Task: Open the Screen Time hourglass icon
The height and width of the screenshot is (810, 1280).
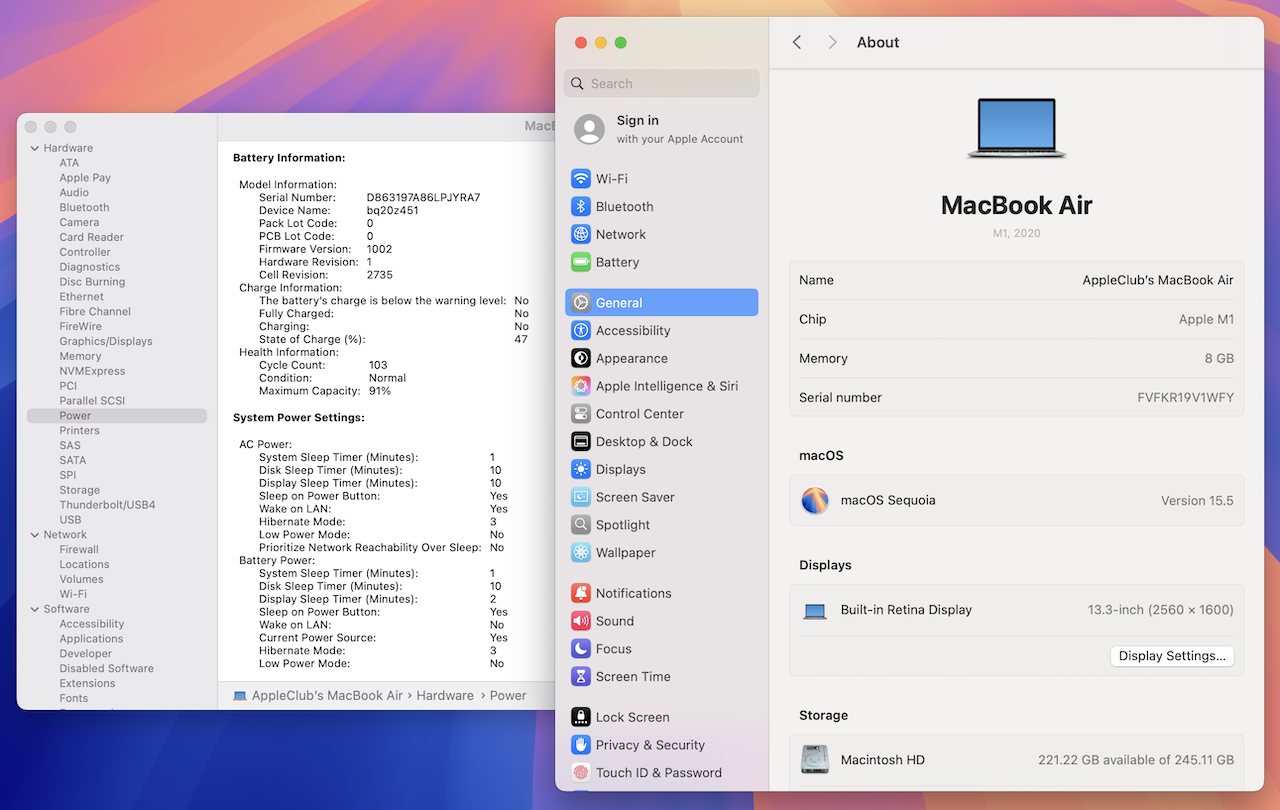Action: pyautogui.click(x=581, y=677)
